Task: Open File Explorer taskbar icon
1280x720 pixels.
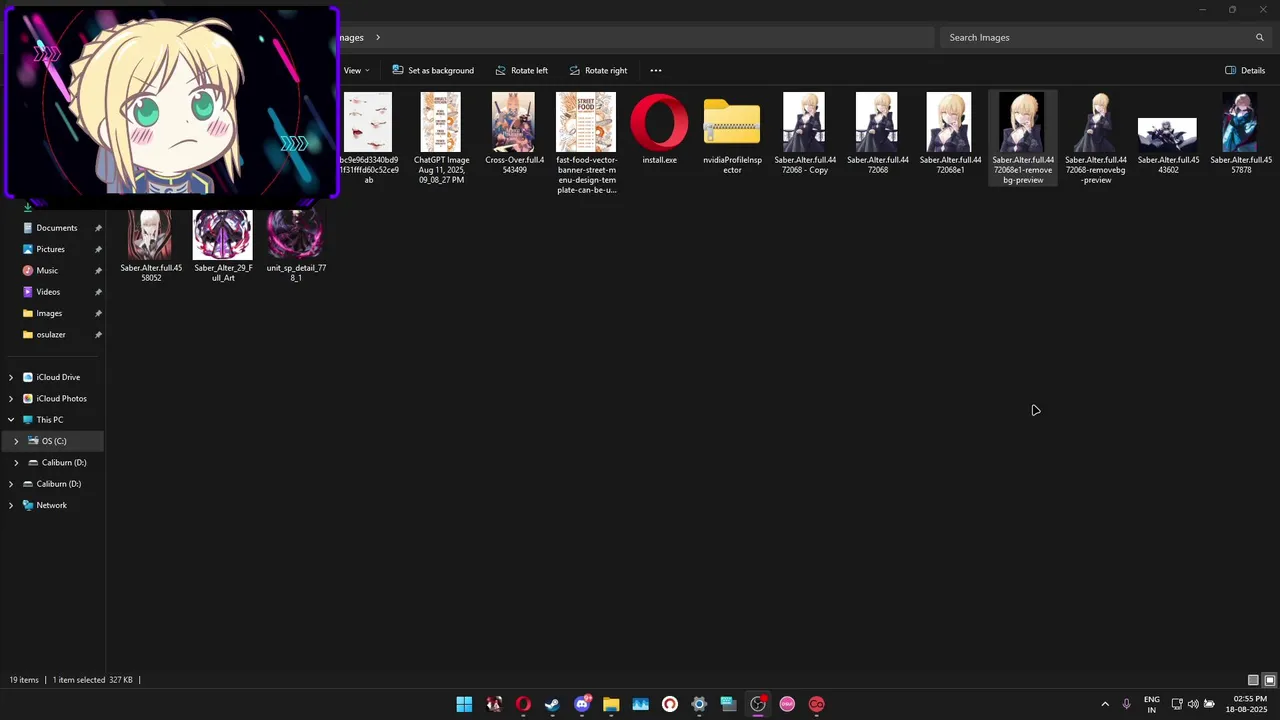Action: point(611,704)
